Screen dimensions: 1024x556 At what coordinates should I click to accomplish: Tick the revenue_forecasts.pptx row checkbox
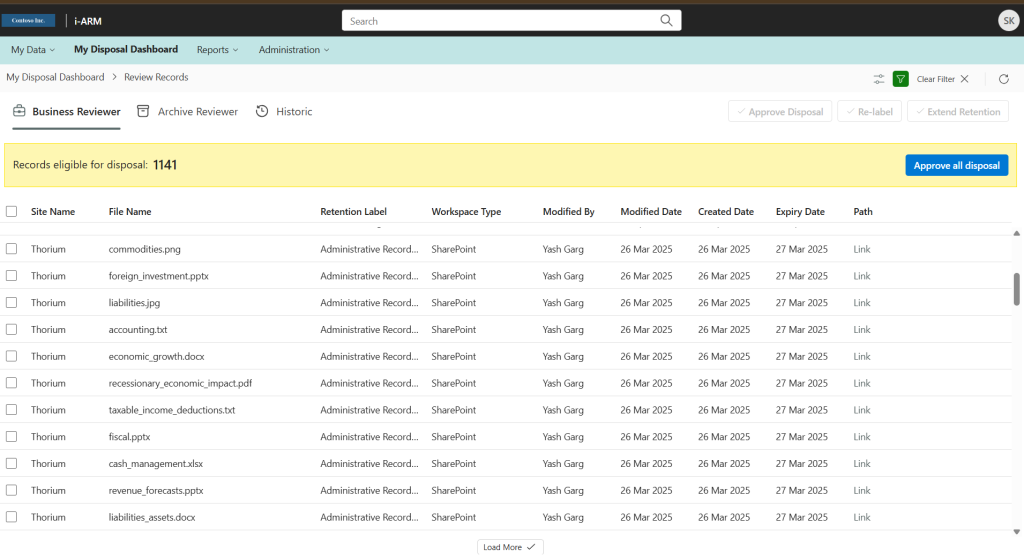click(11, 490)
